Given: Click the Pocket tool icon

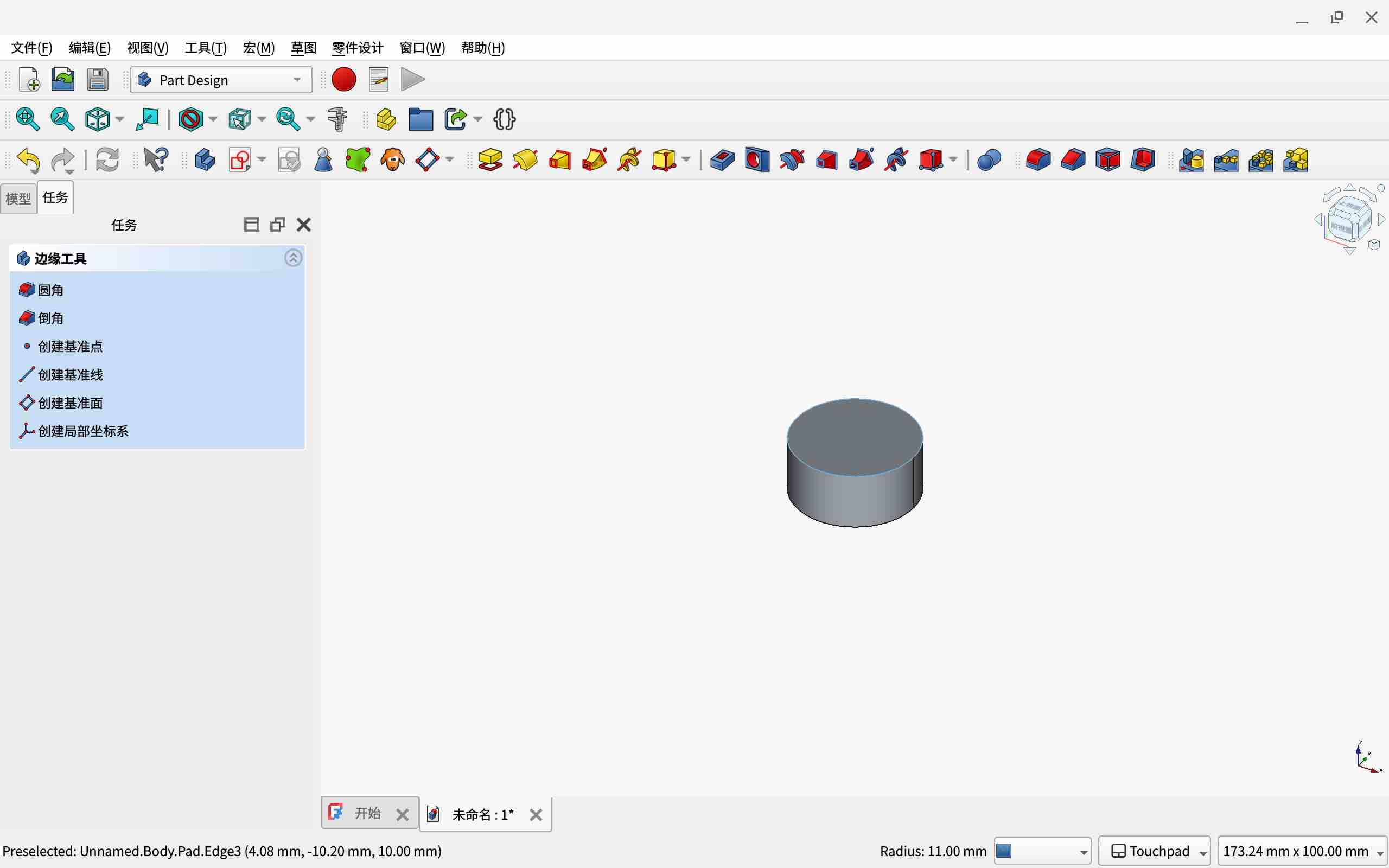Looking at the screenshot, I should click(722, 159).
